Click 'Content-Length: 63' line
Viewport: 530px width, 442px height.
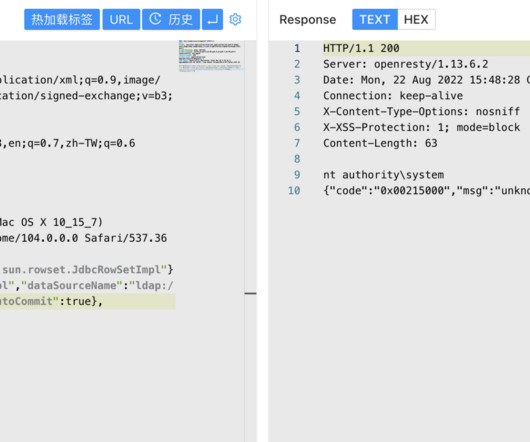point(380,143)
